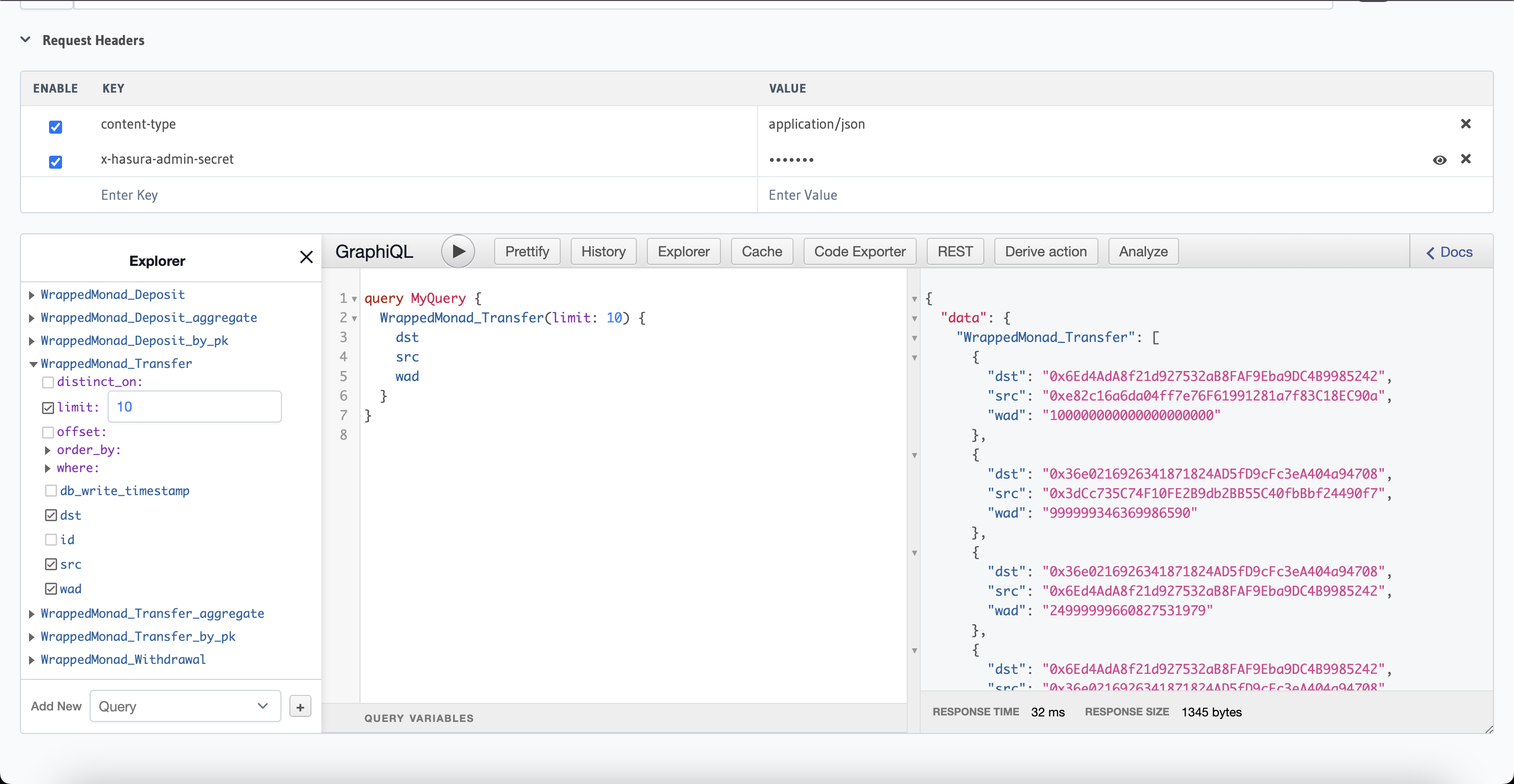The image size is (1514, 784).
Task: Enable the distinct_on argument checkbox
Action: pos(50,381)
